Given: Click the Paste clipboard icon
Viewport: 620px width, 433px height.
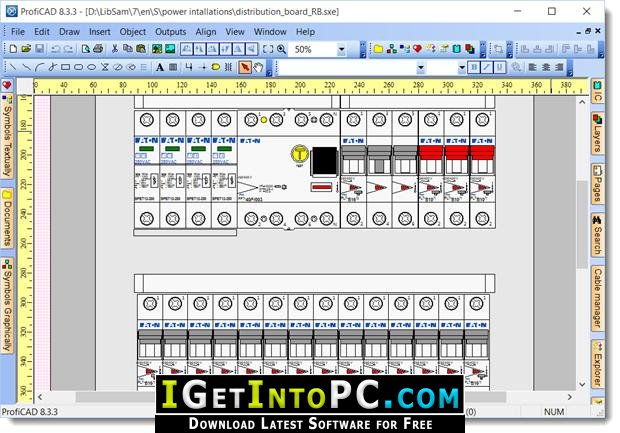Looking at the screenshot, I should (x=140, y=49).
